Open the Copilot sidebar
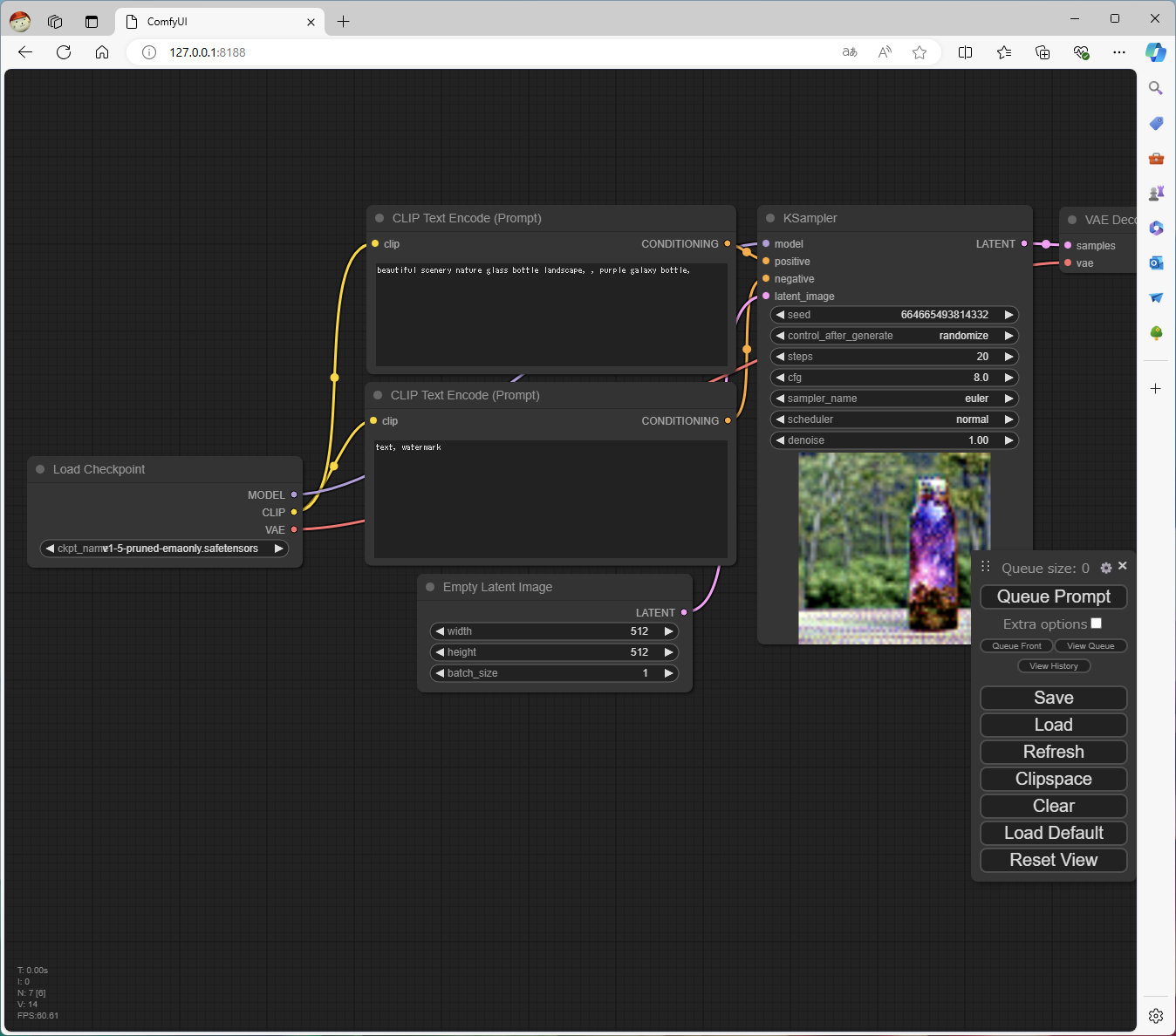Image resolution: width=1176 pixels, height=1036 pixels. 1156,52
